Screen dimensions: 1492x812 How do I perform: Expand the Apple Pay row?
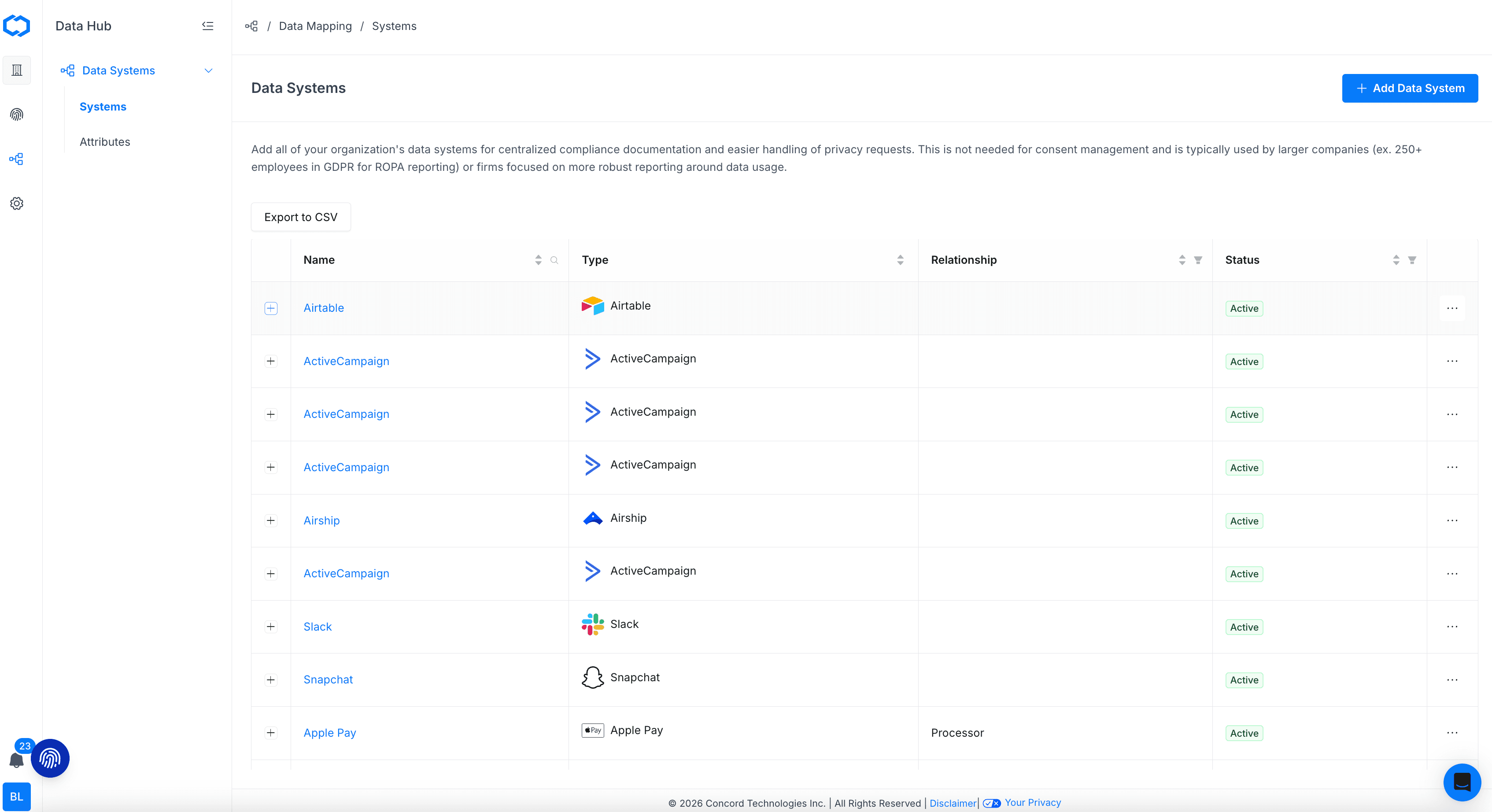tap(270, 733)
